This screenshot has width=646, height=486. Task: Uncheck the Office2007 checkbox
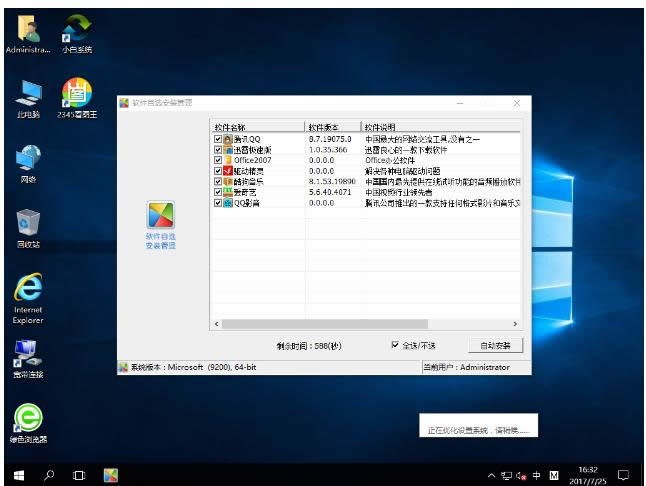218,160
